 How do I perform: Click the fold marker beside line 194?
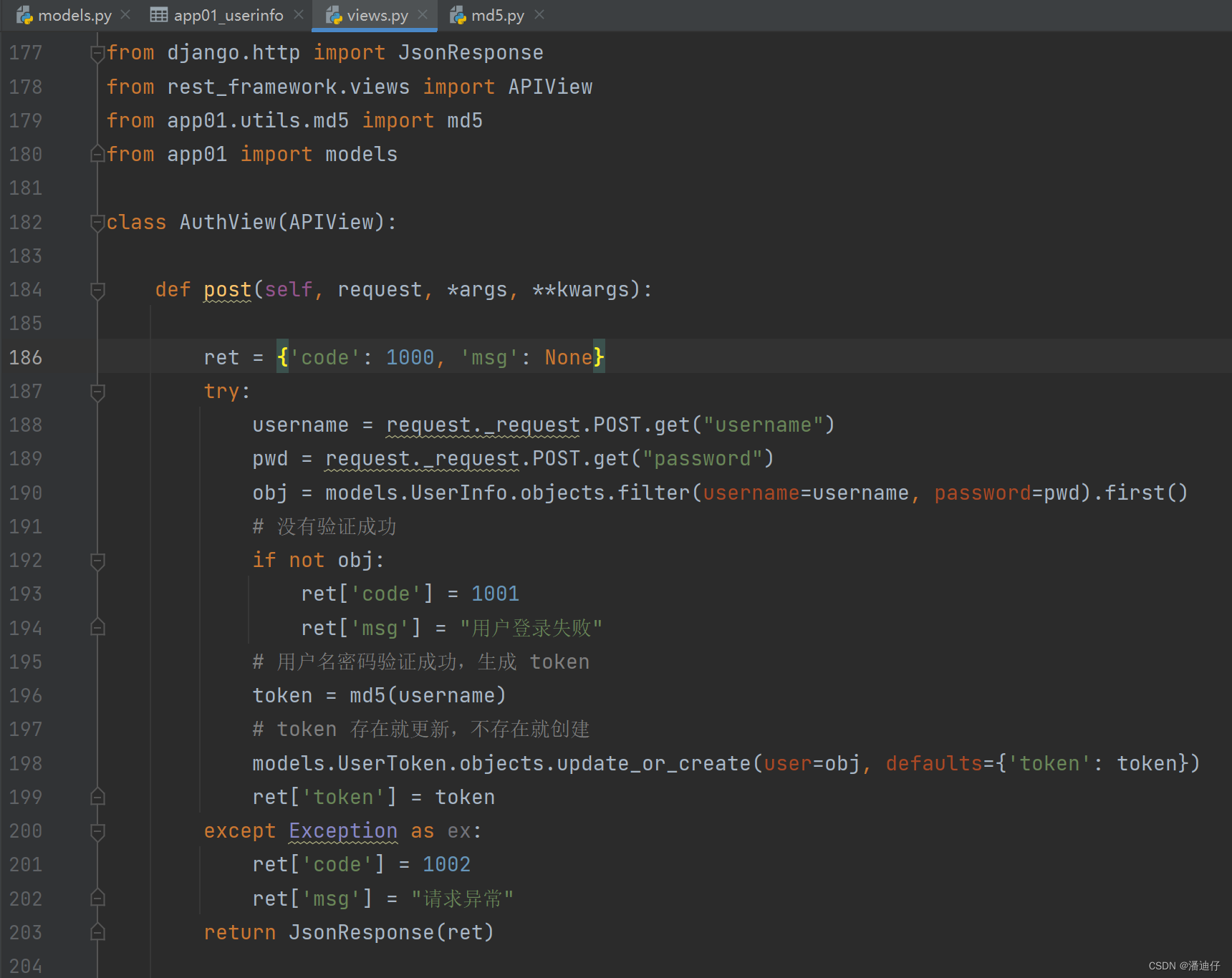[98, 627]
